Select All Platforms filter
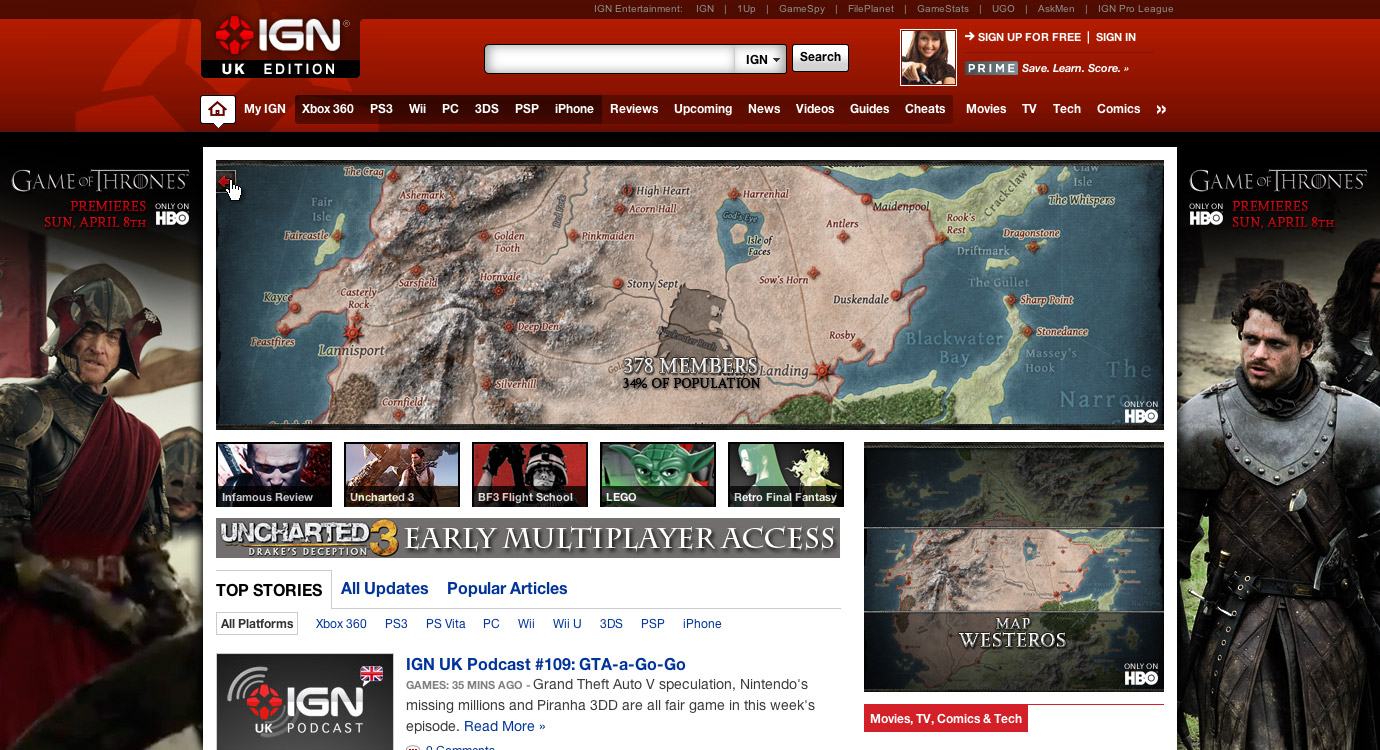The width and height of the screenshot is (1380, 750). click(x=257, y=624)
